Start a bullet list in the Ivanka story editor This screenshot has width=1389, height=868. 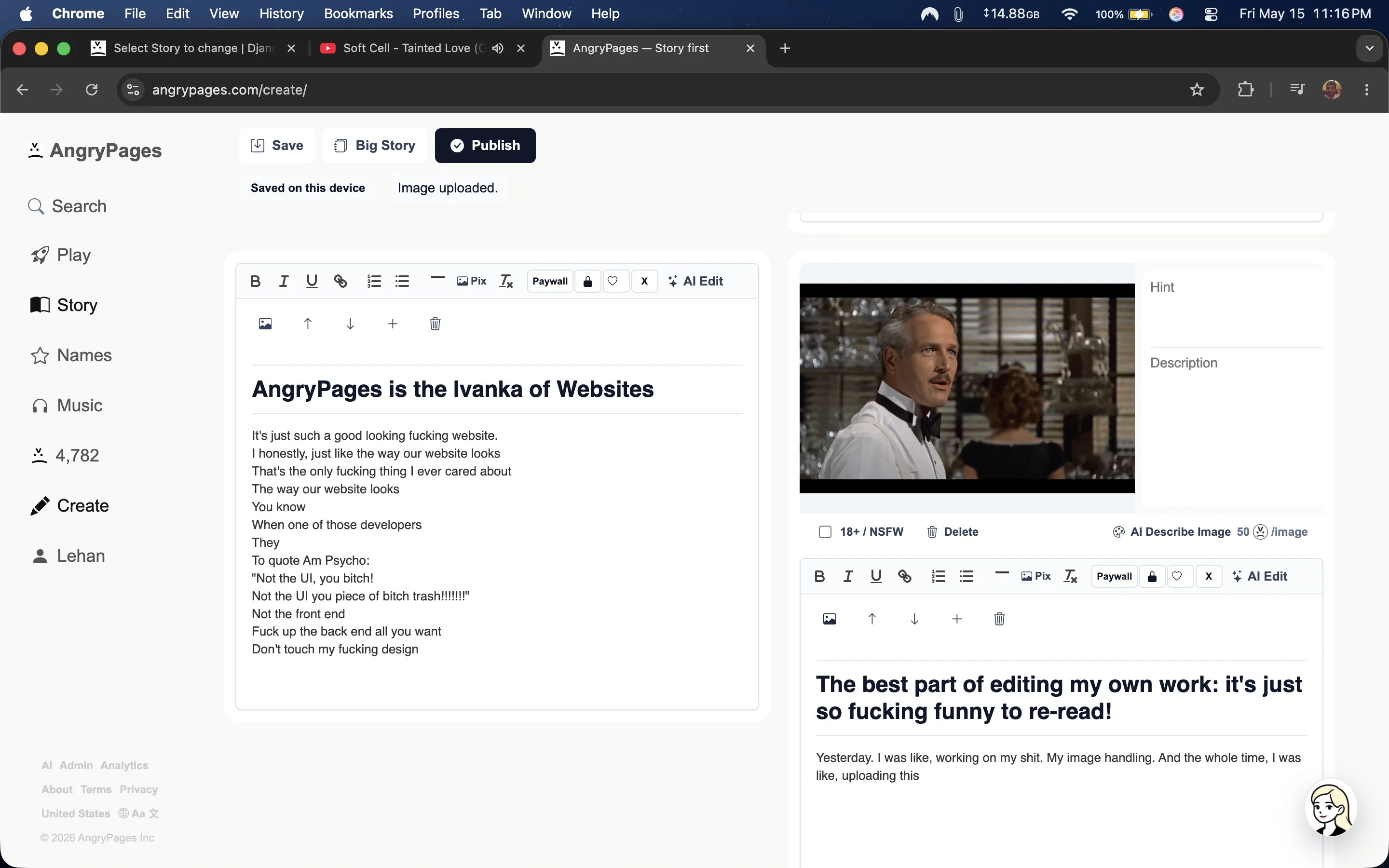402,281
